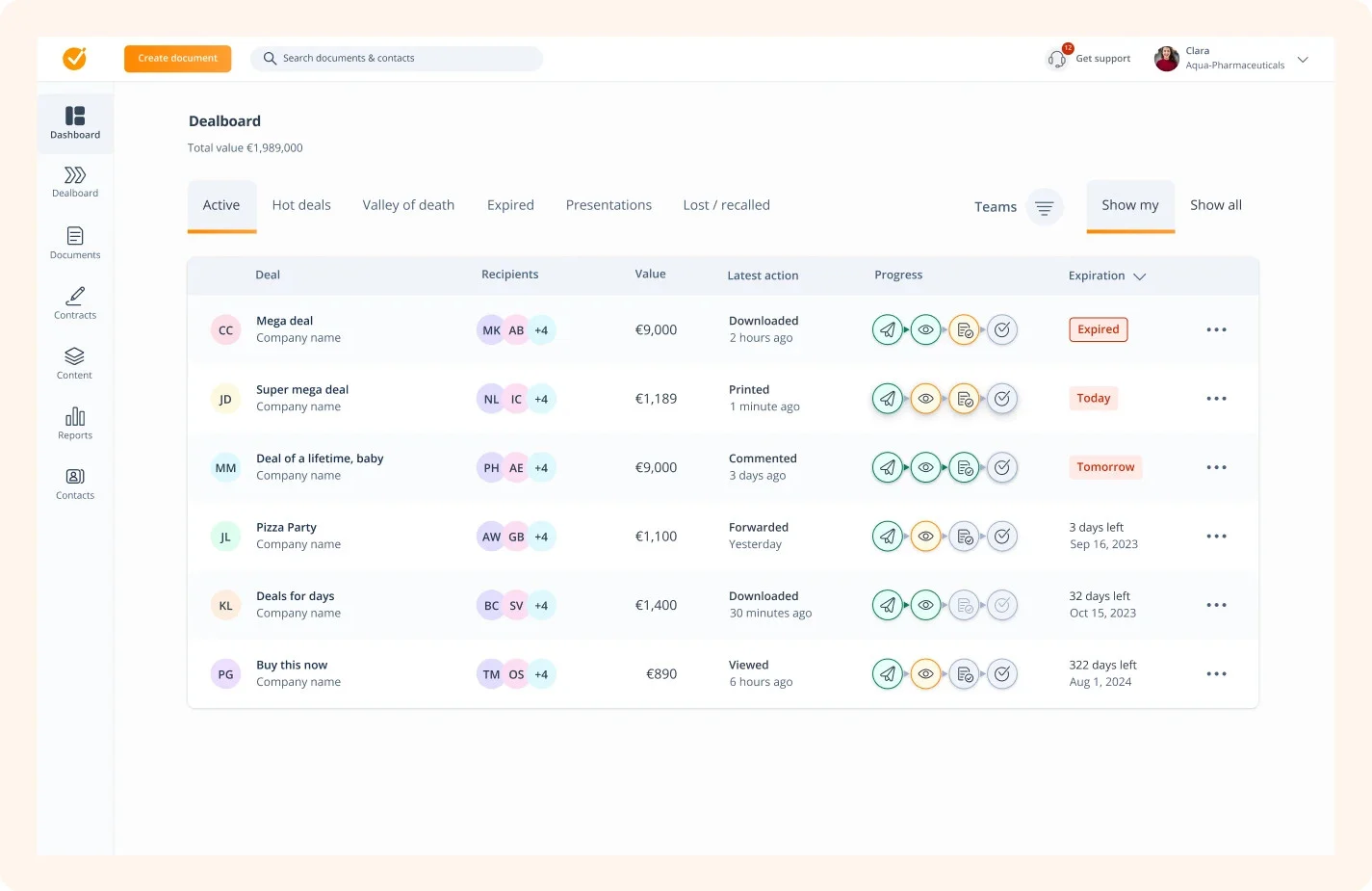Select the Valley of death tab

tap(408, 204)
